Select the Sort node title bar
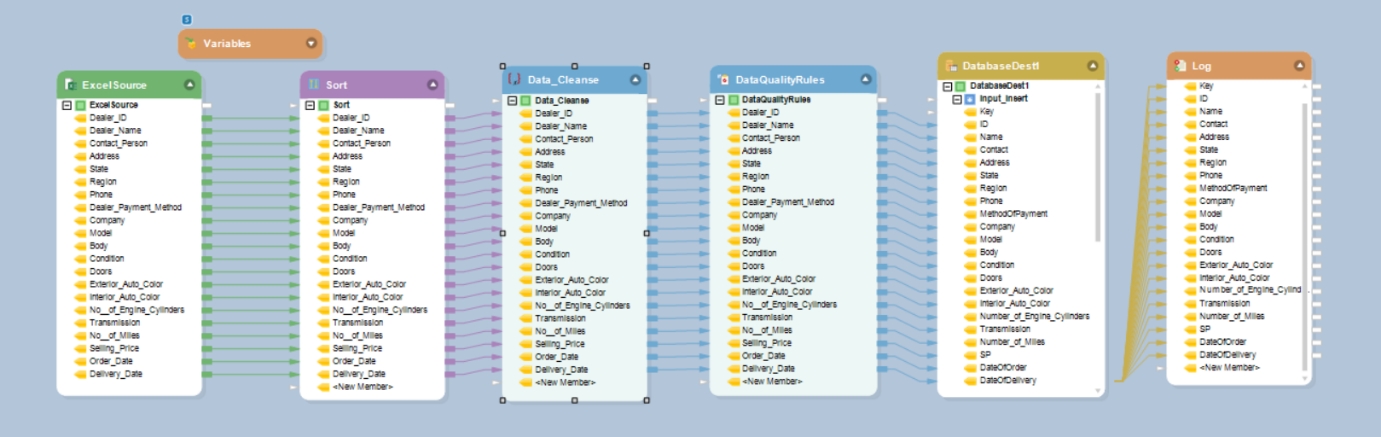This screenshot has height=437, width=1381. point(372,85)
